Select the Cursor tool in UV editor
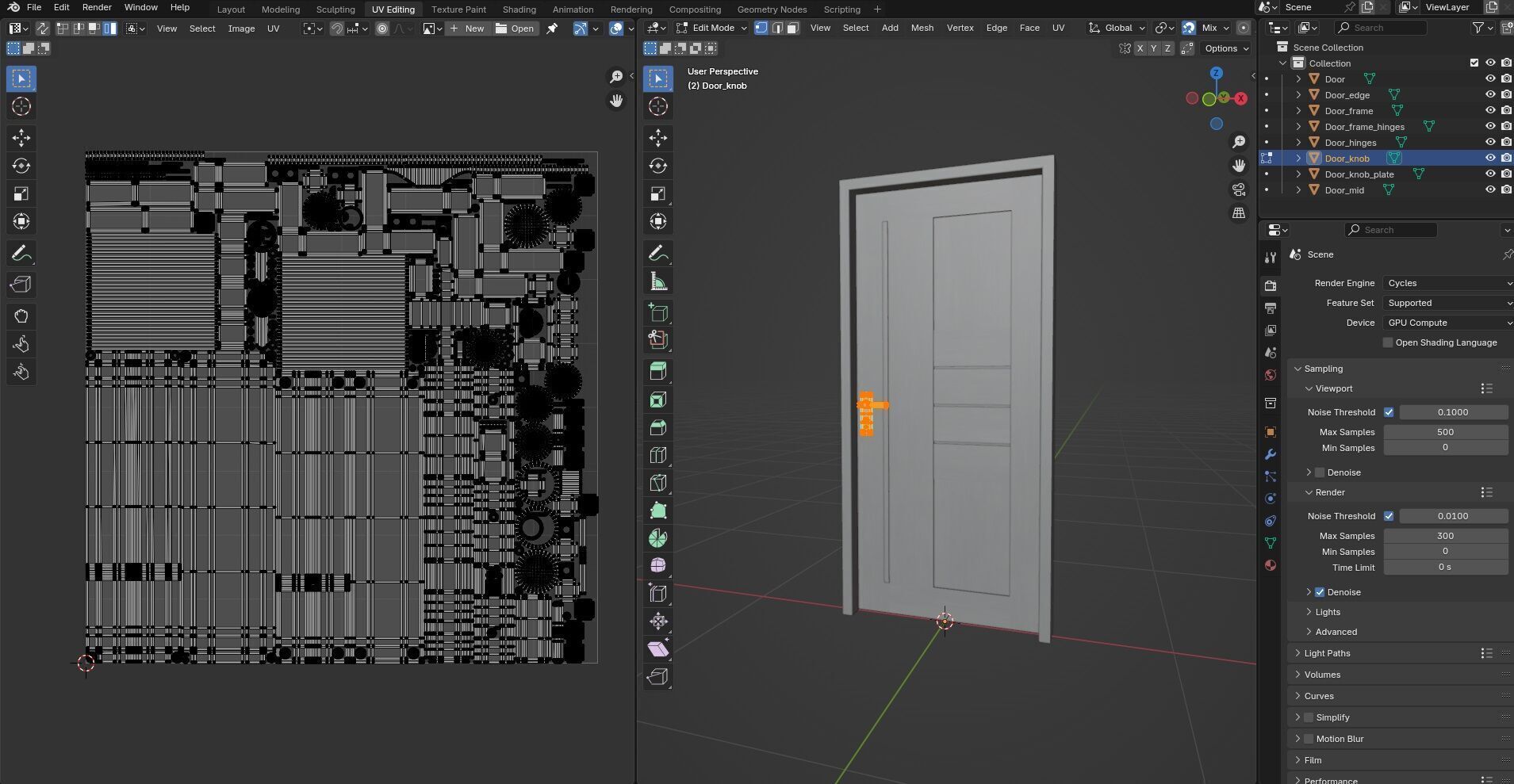 point(21,106)
